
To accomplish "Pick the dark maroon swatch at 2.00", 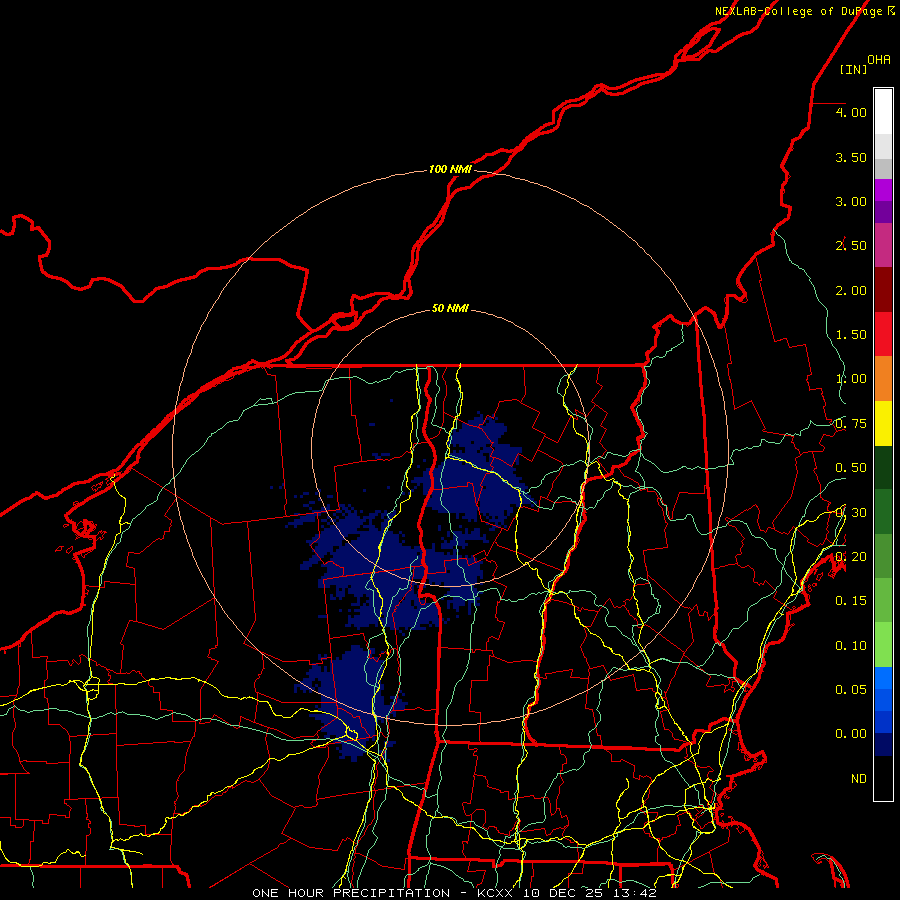I will point(883,290).
